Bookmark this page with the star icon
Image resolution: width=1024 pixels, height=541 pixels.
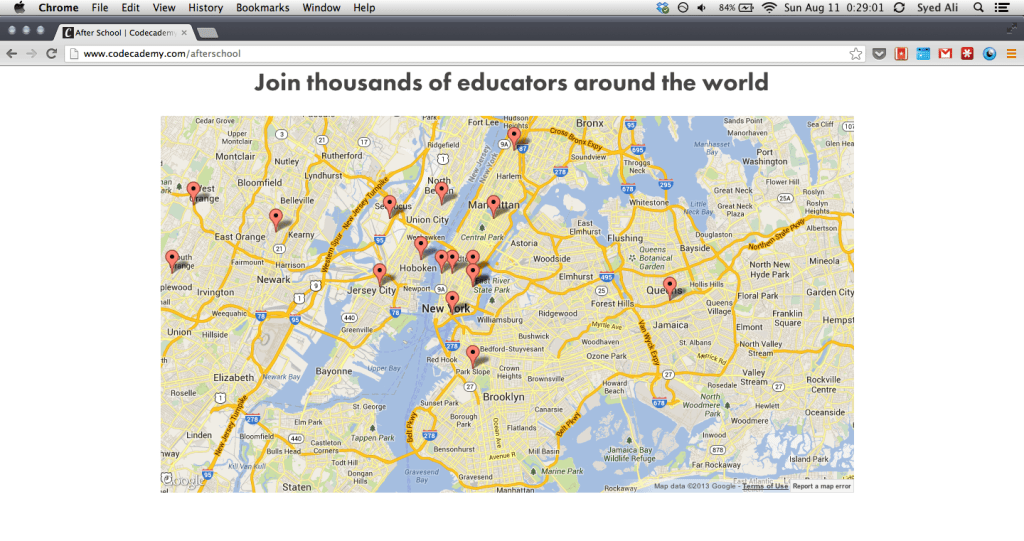[x=856, y=53]
